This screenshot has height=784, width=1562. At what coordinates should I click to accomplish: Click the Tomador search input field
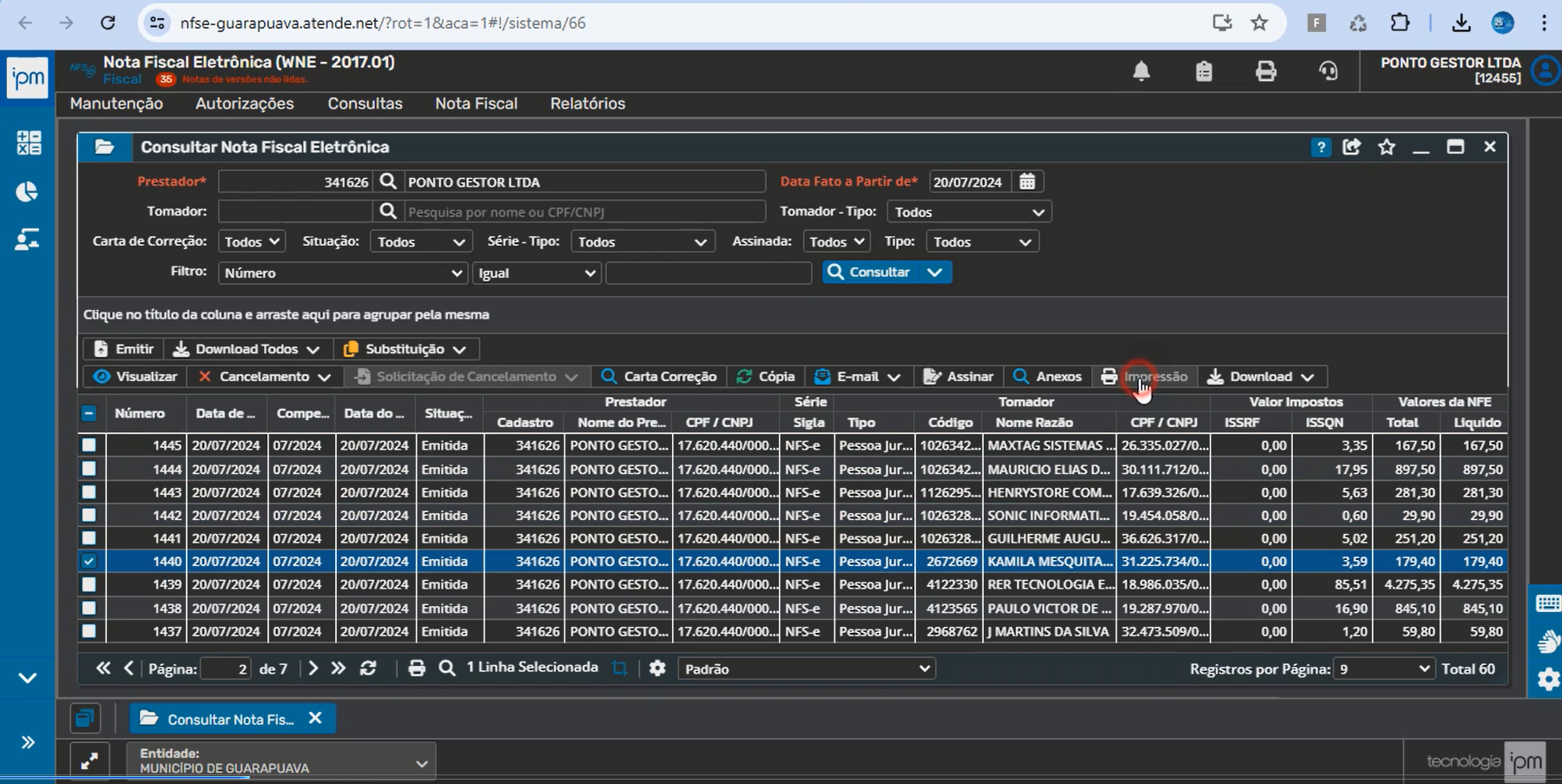click(x=584, y=212)
